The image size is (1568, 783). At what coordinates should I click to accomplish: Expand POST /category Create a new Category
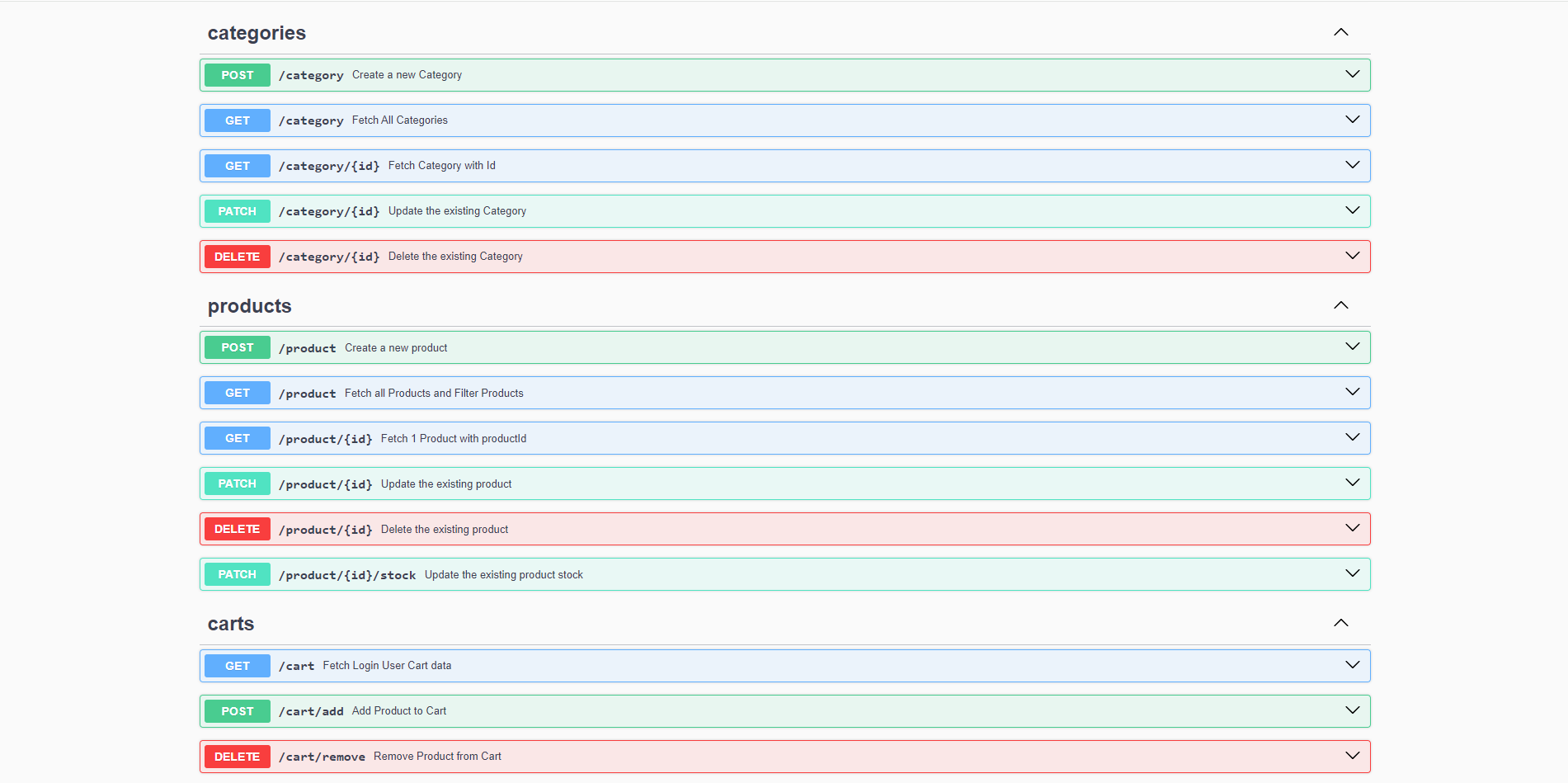(784, 75)
